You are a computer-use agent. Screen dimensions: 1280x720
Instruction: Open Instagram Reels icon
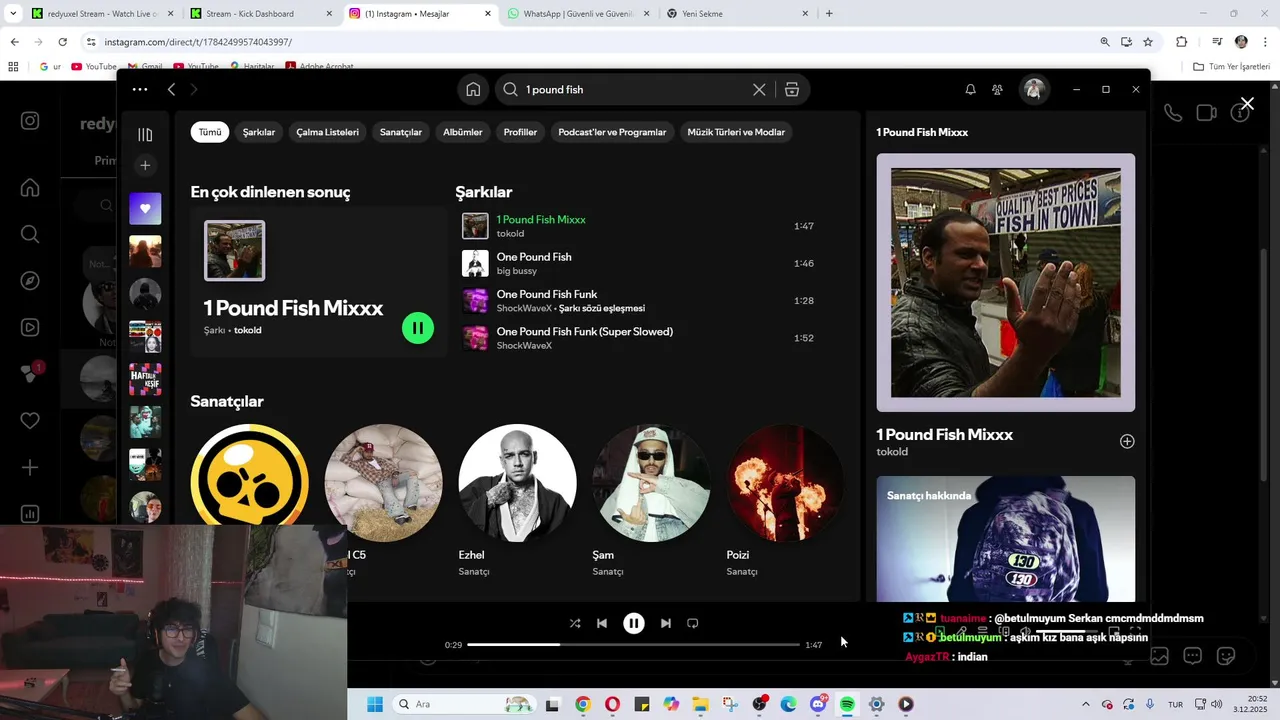point(30,327)
